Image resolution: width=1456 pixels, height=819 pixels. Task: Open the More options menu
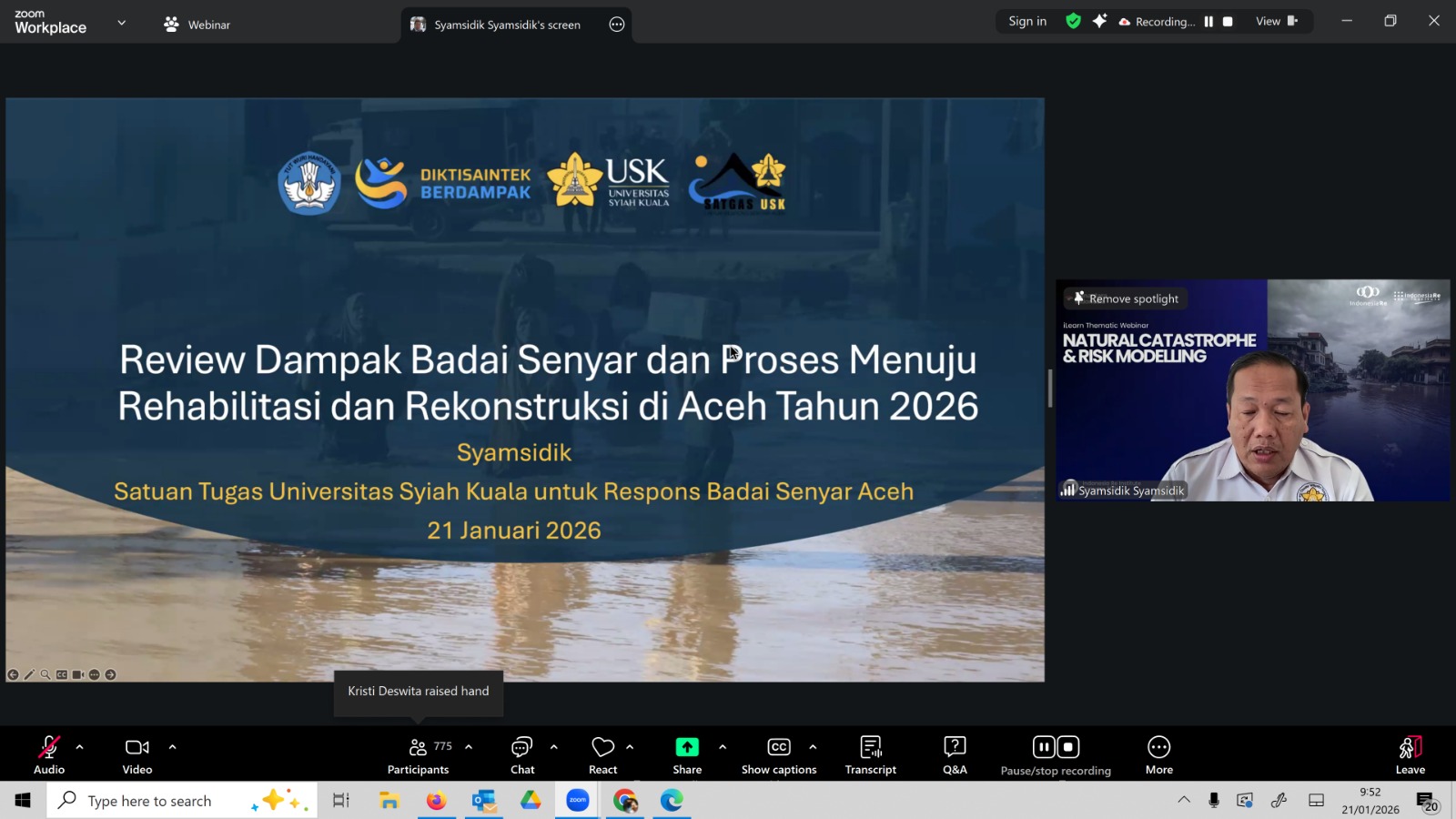pos(1158,754)
